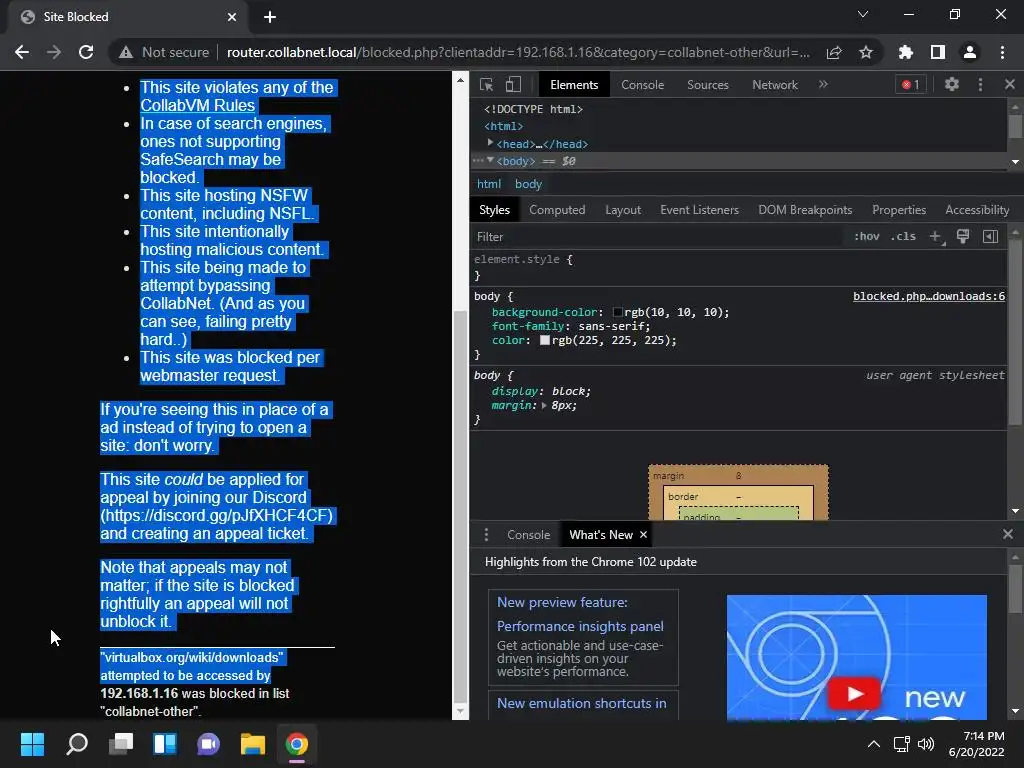The height and width of the screenshot is (768, 1024).
Task: Toggle device toolbar emulation icon
Action: tap(513, 84)
